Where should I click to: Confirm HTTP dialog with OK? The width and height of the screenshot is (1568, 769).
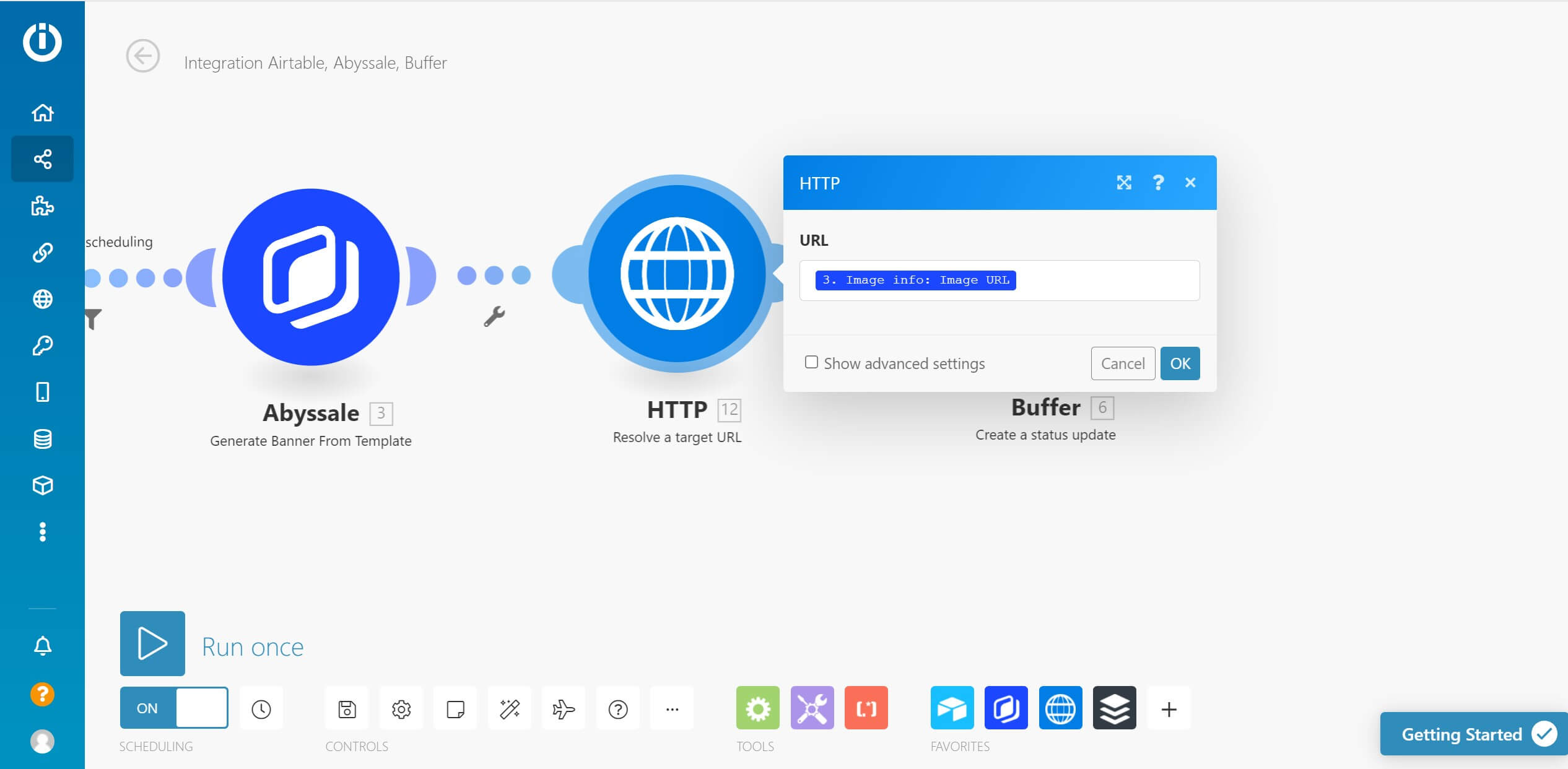[x=1180, y=363]
